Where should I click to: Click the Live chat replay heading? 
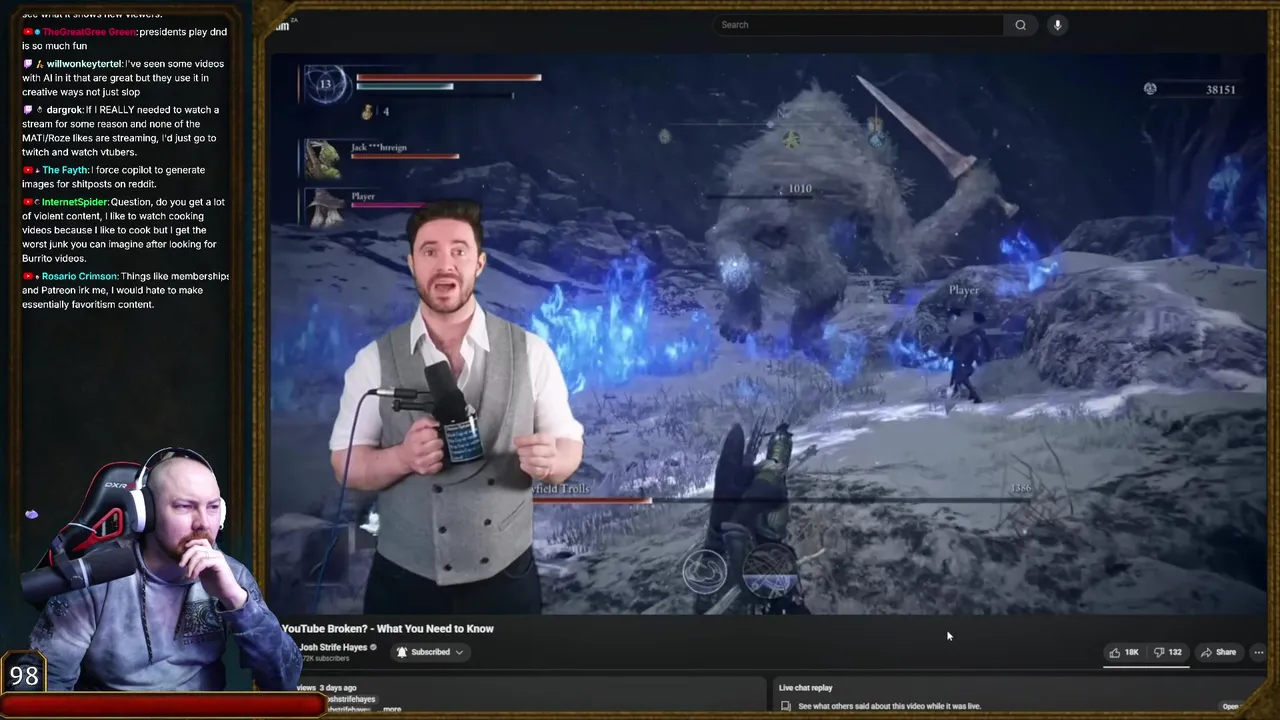point(806,688)
